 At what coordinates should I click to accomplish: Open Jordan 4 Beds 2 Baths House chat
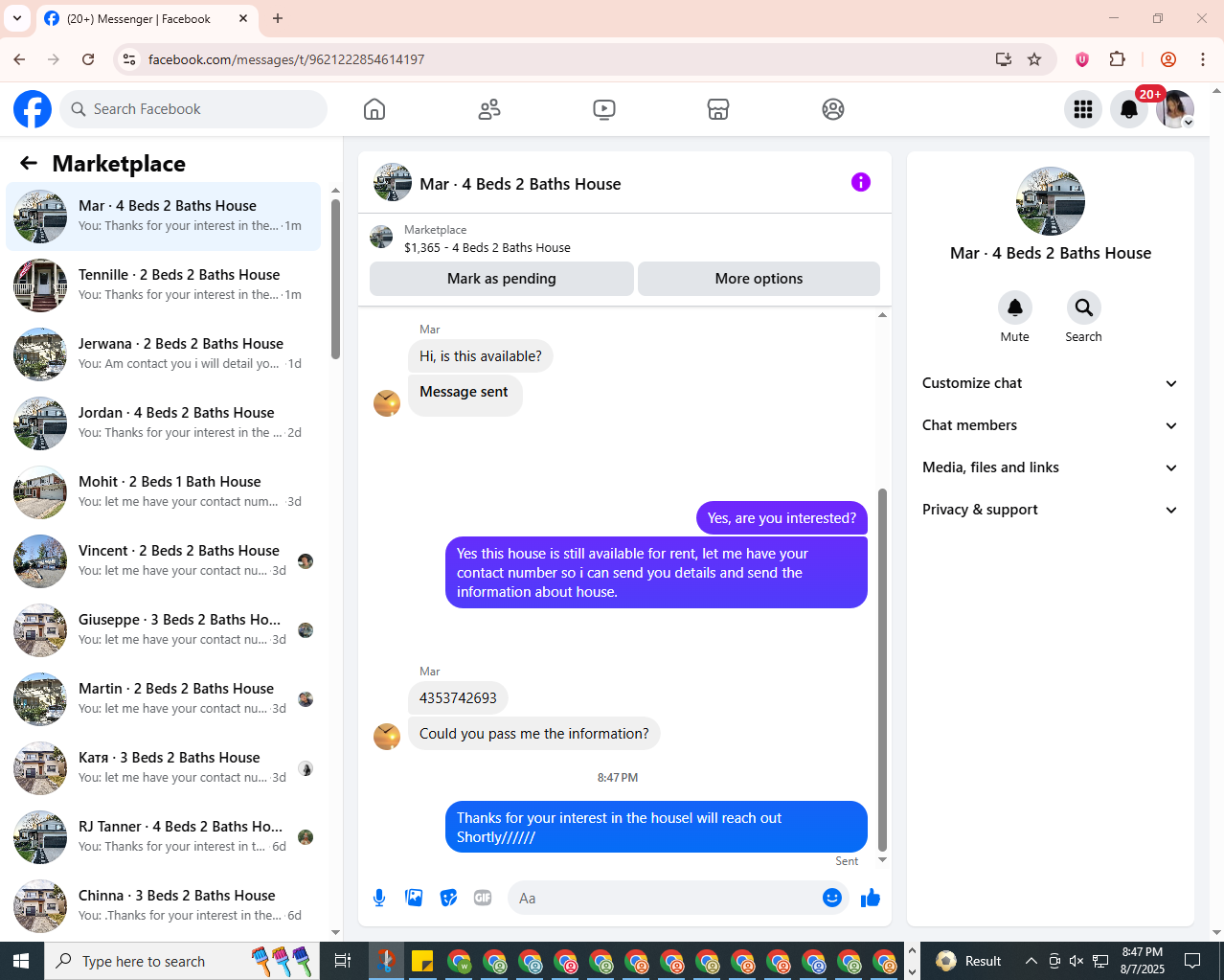164,423
